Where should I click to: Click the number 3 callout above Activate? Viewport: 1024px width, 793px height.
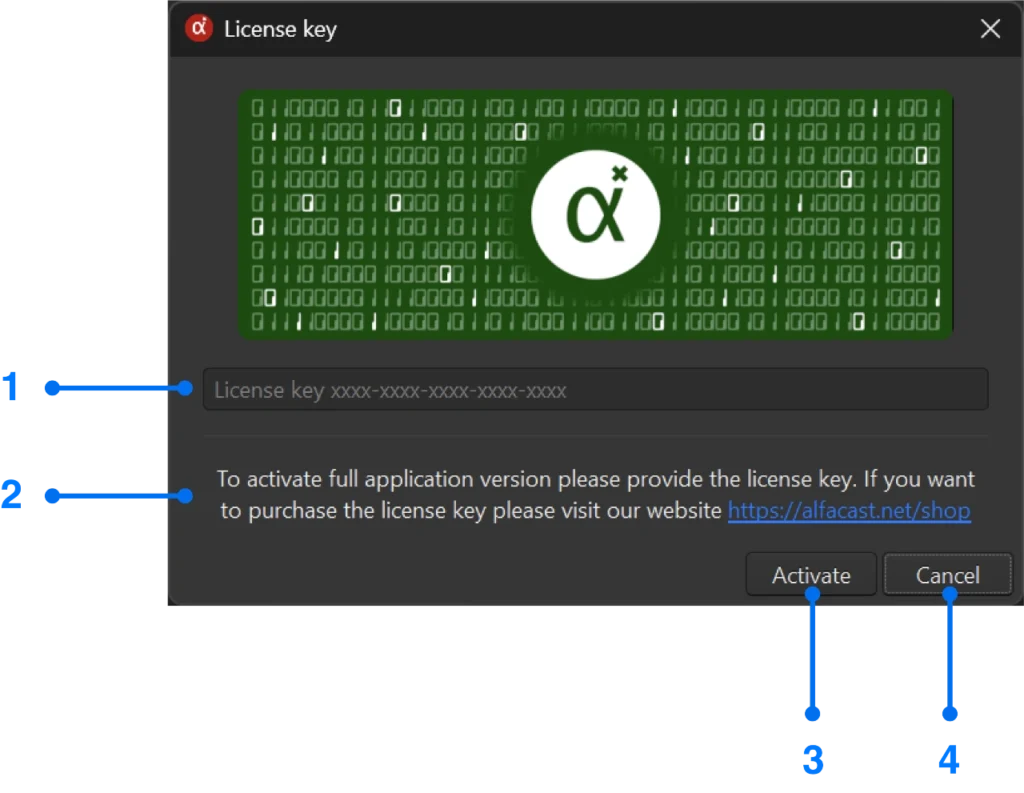811,762
